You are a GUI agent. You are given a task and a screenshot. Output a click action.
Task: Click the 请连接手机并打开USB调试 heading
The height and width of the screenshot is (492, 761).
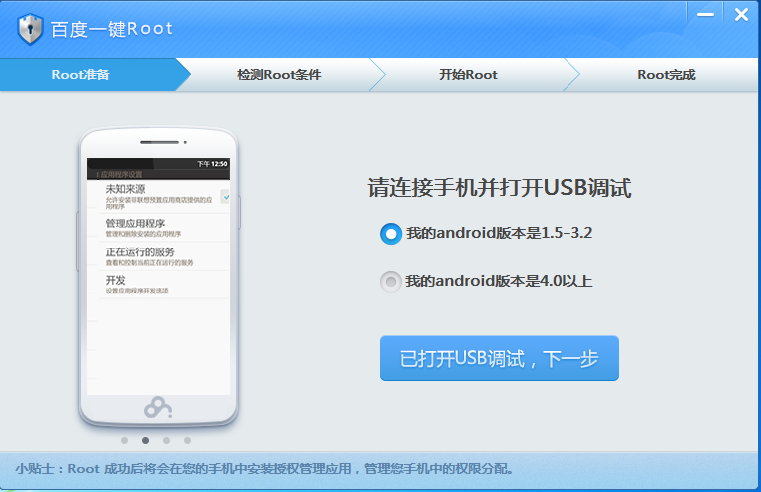coord(499,188)
